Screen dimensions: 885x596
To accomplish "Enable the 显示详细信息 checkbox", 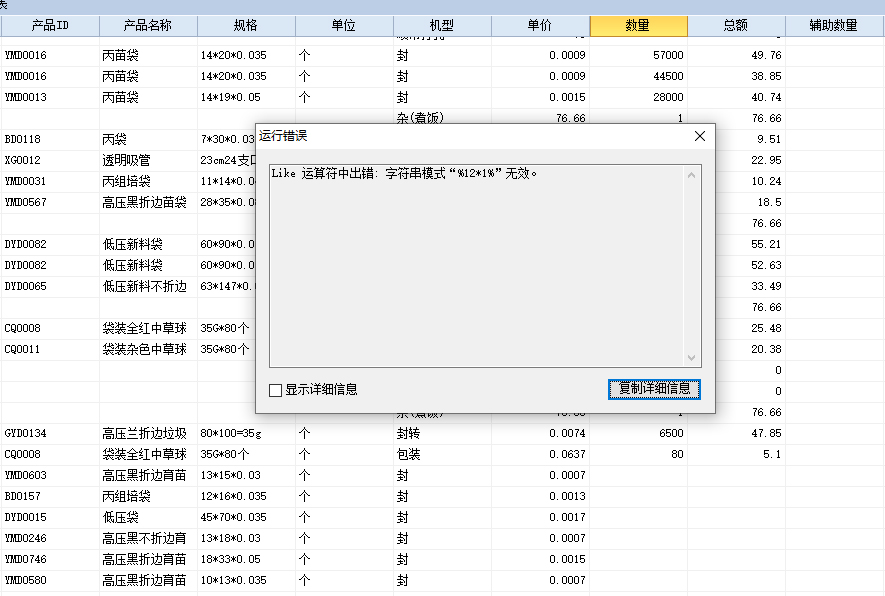I will coord(275,390).
